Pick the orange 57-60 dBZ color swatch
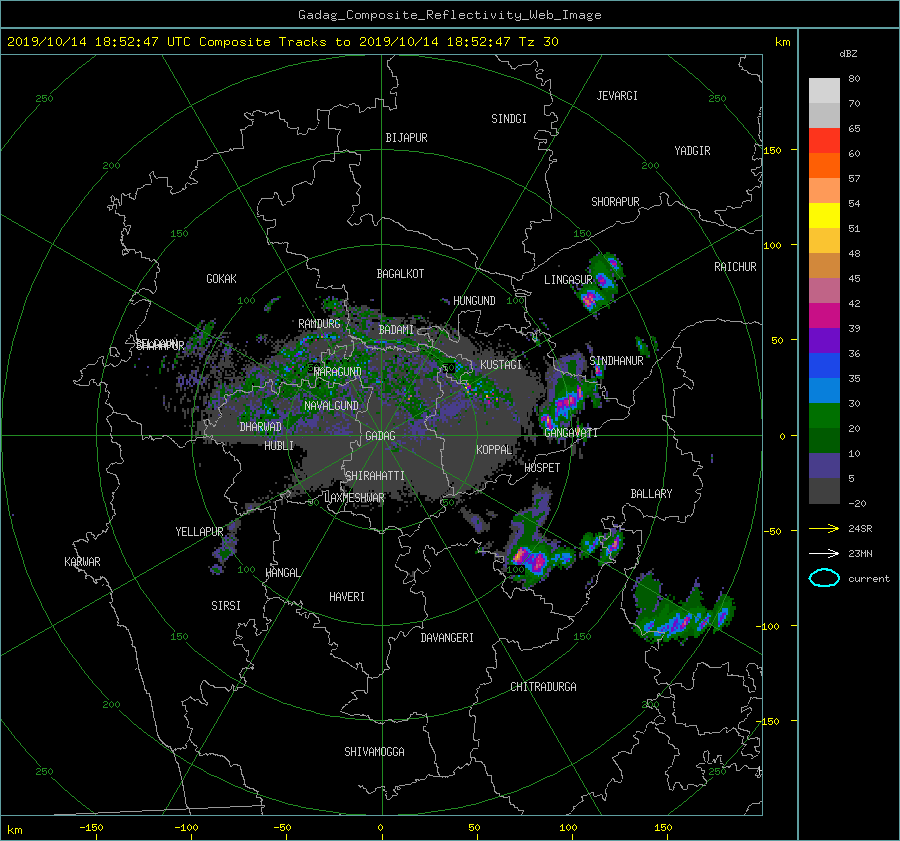The height and width of the screenshot is (841, 900). (824, 165)
